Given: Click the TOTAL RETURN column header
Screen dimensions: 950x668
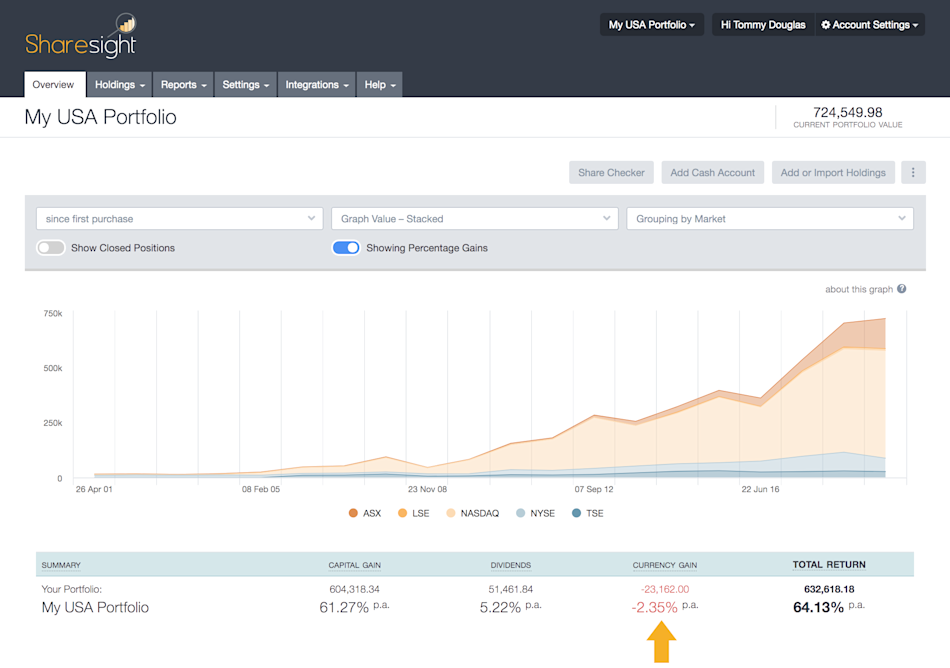Looking at the screenshot, I should point(829,564).
